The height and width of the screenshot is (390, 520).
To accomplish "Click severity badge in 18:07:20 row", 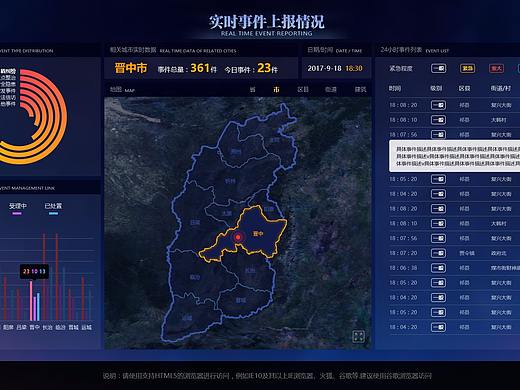I will [x=438, y=253].
